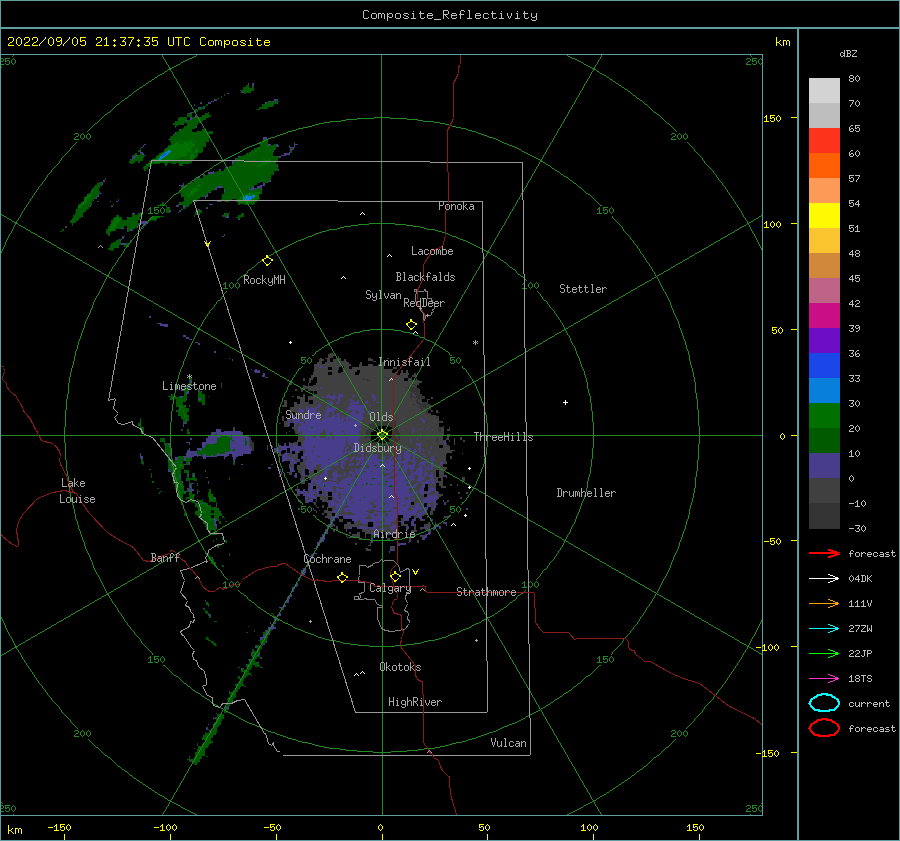Click the current legend label
The height and width of the screenshot is (841, 900).
(x=869, y=703)
